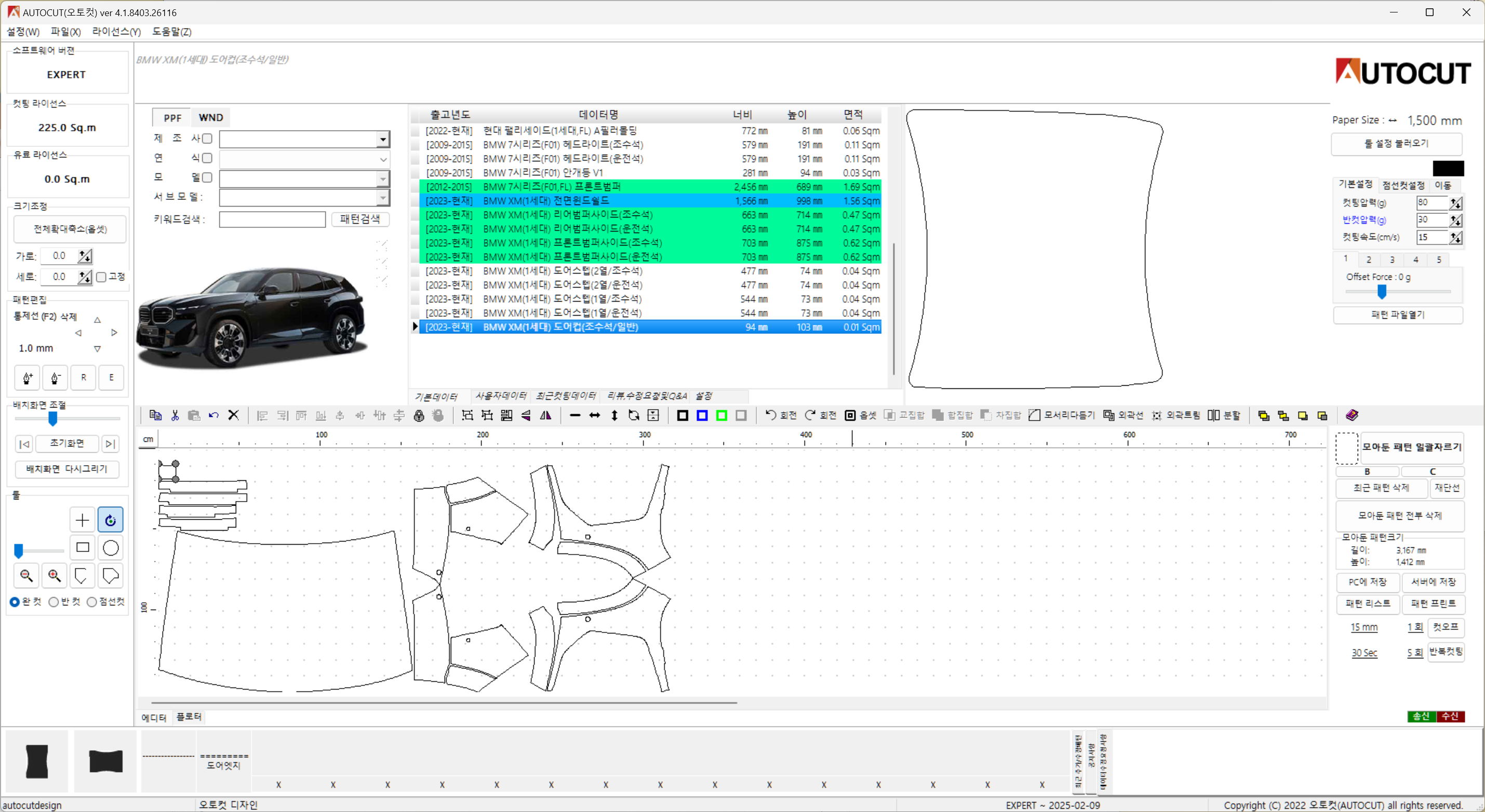Screen dimensions: 1485x812
Task: Click the zoom out magnifier
Action: point(26,575)
